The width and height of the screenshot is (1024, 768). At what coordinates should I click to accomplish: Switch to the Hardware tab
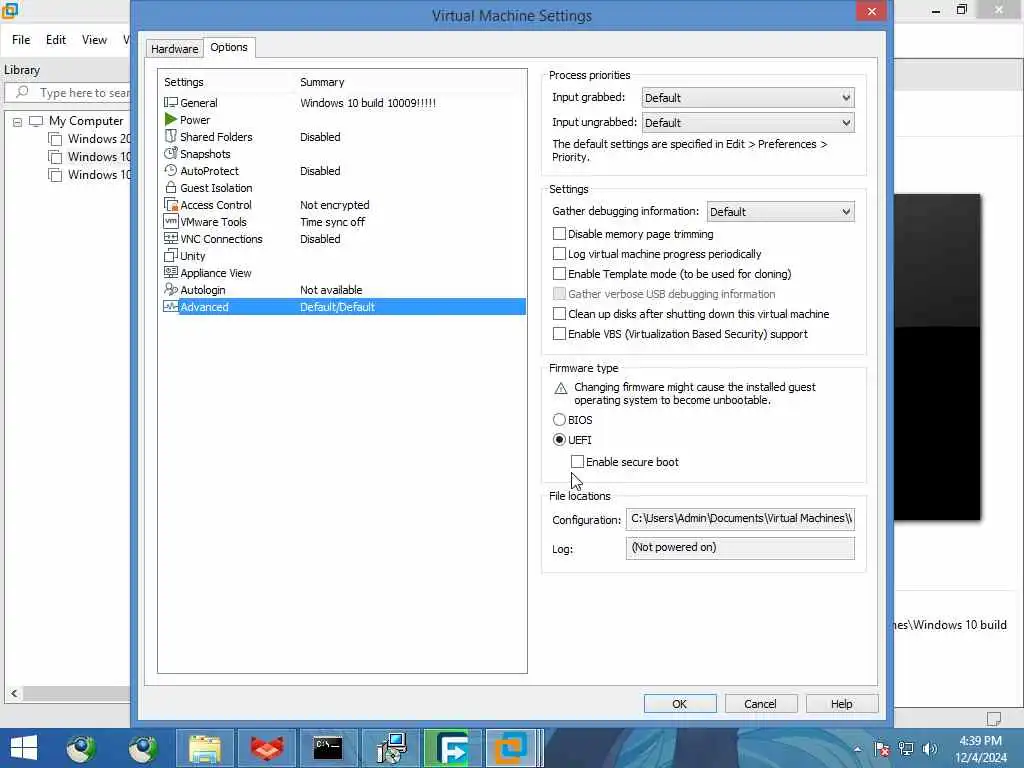coord(174,49)
